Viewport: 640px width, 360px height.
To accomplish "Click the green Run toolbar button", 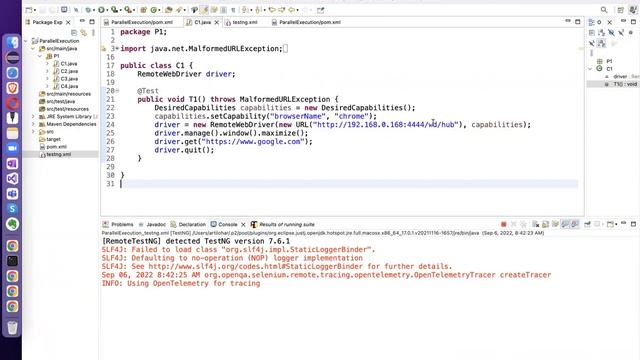I will pyautogui.click(x=101, y=10).
